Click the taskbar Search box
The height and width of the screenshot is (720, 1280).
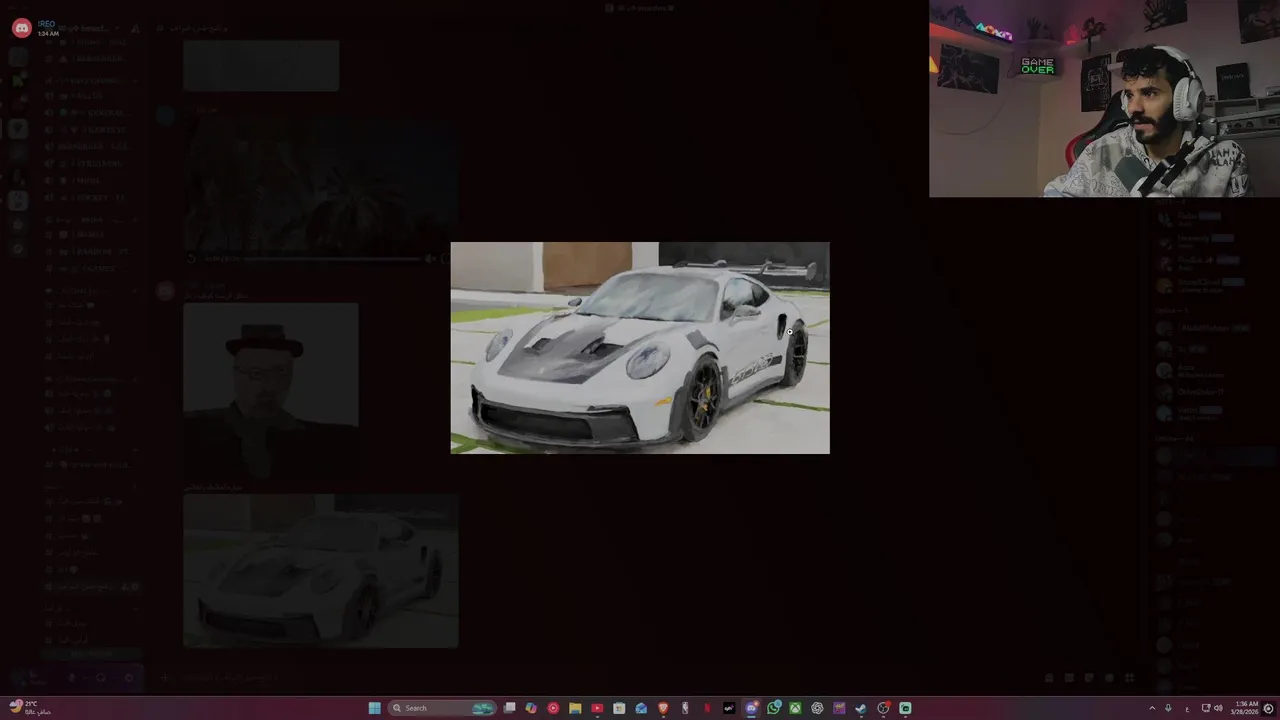pyautogui.click(x=442, y=708)
